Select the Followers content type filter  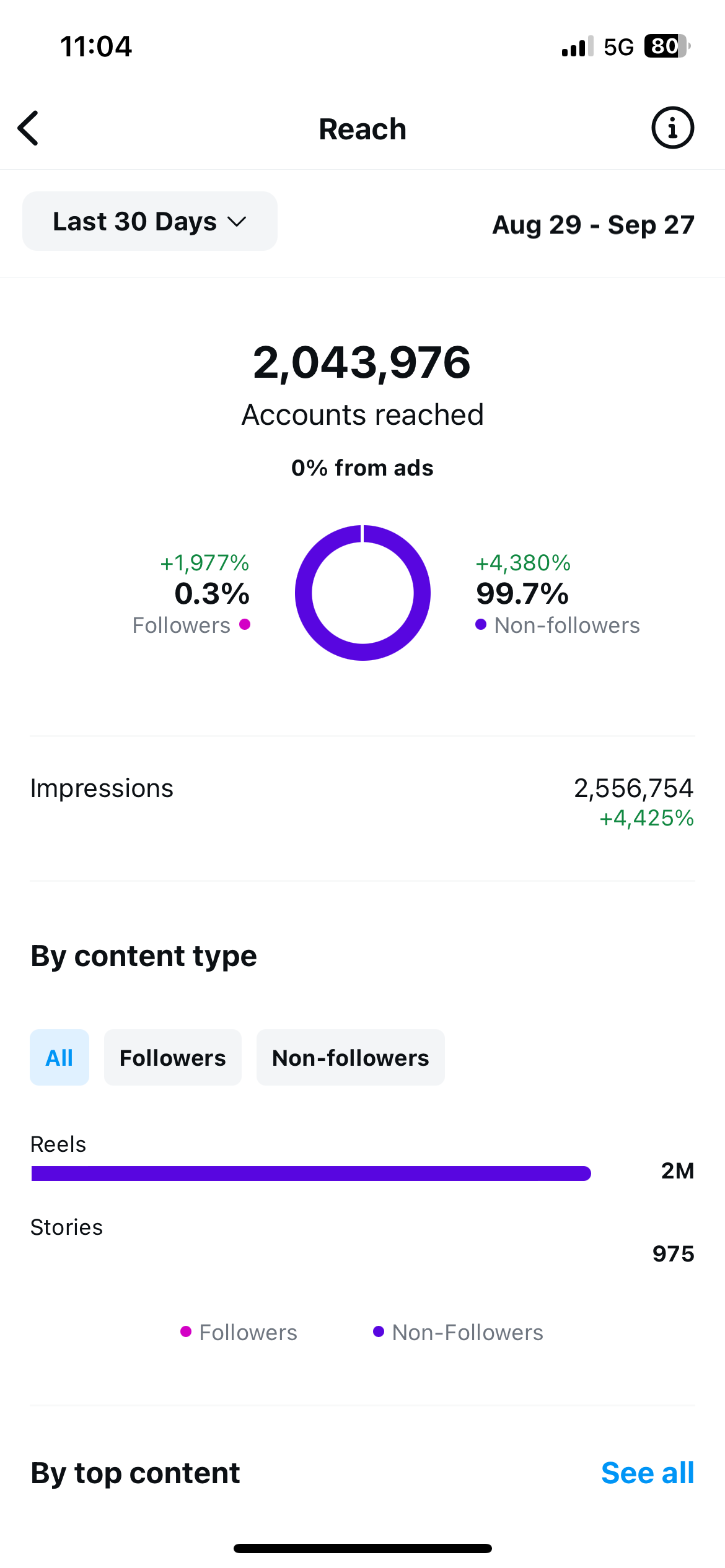tap(173, 1058)
